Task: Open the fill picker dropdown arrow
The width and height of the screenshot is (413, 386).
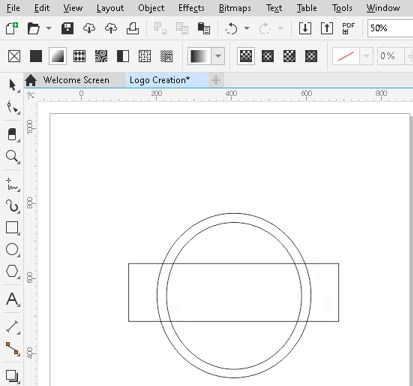Action: click(218, 56)
